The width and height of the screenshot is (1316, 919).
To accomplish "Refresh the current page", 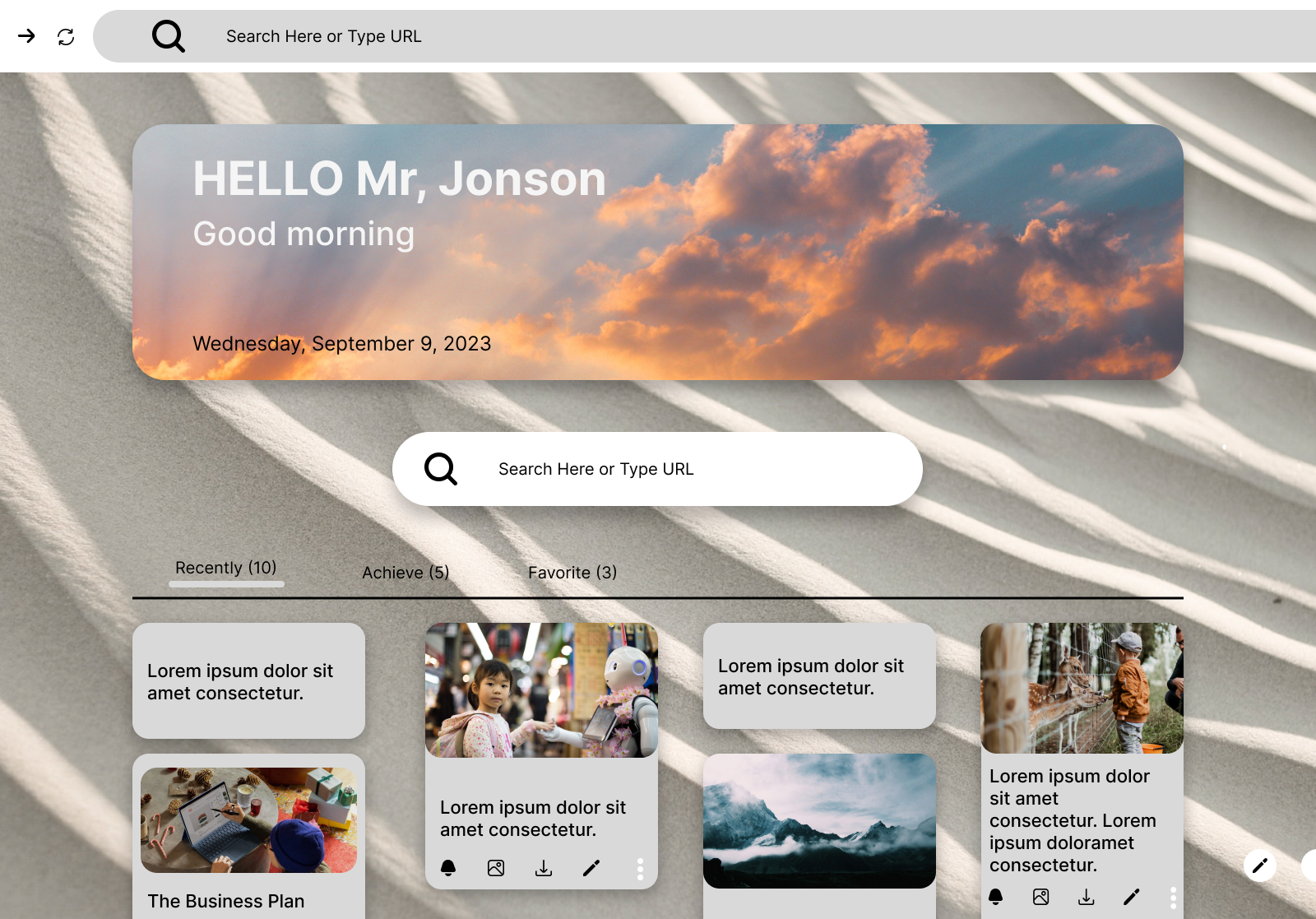I will (x=66, y=36).
